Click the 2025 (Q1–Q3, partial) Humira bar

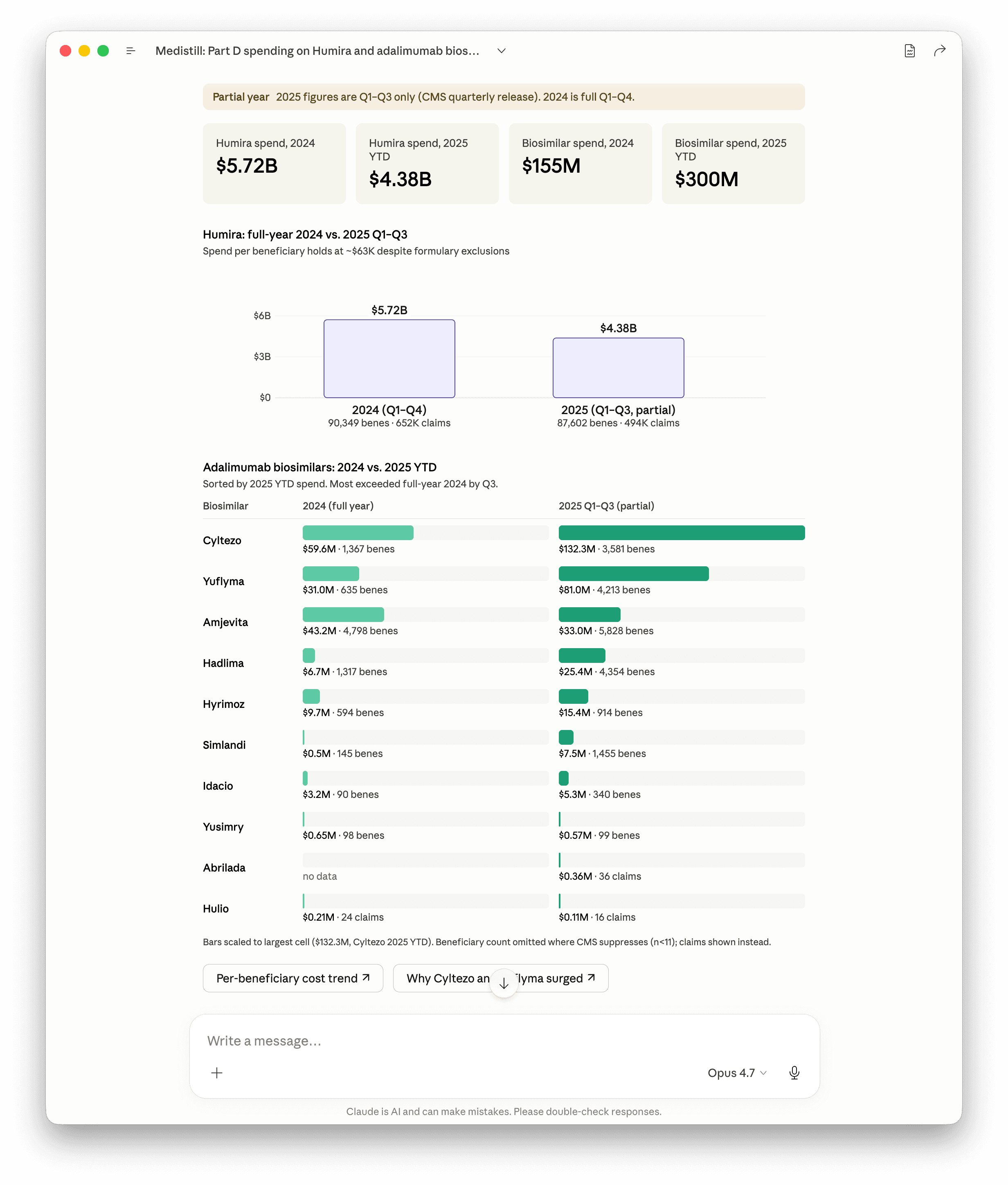(618, 367)
